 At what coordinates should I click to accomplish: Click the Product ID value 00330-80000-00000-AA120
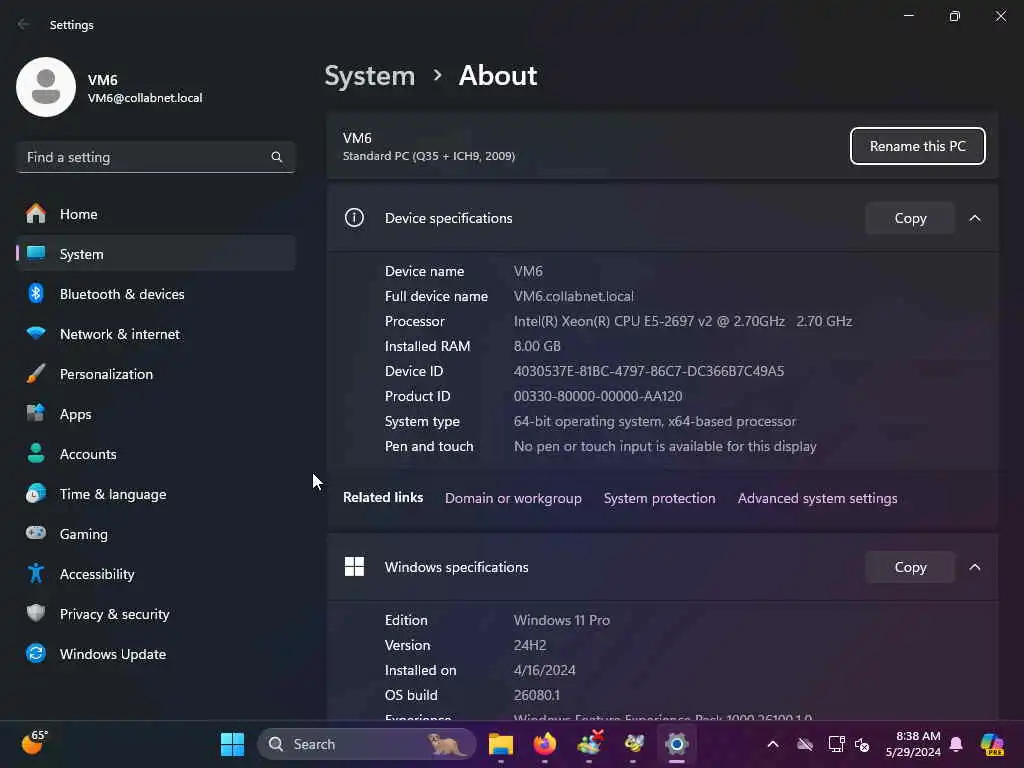tap(598, 396)
